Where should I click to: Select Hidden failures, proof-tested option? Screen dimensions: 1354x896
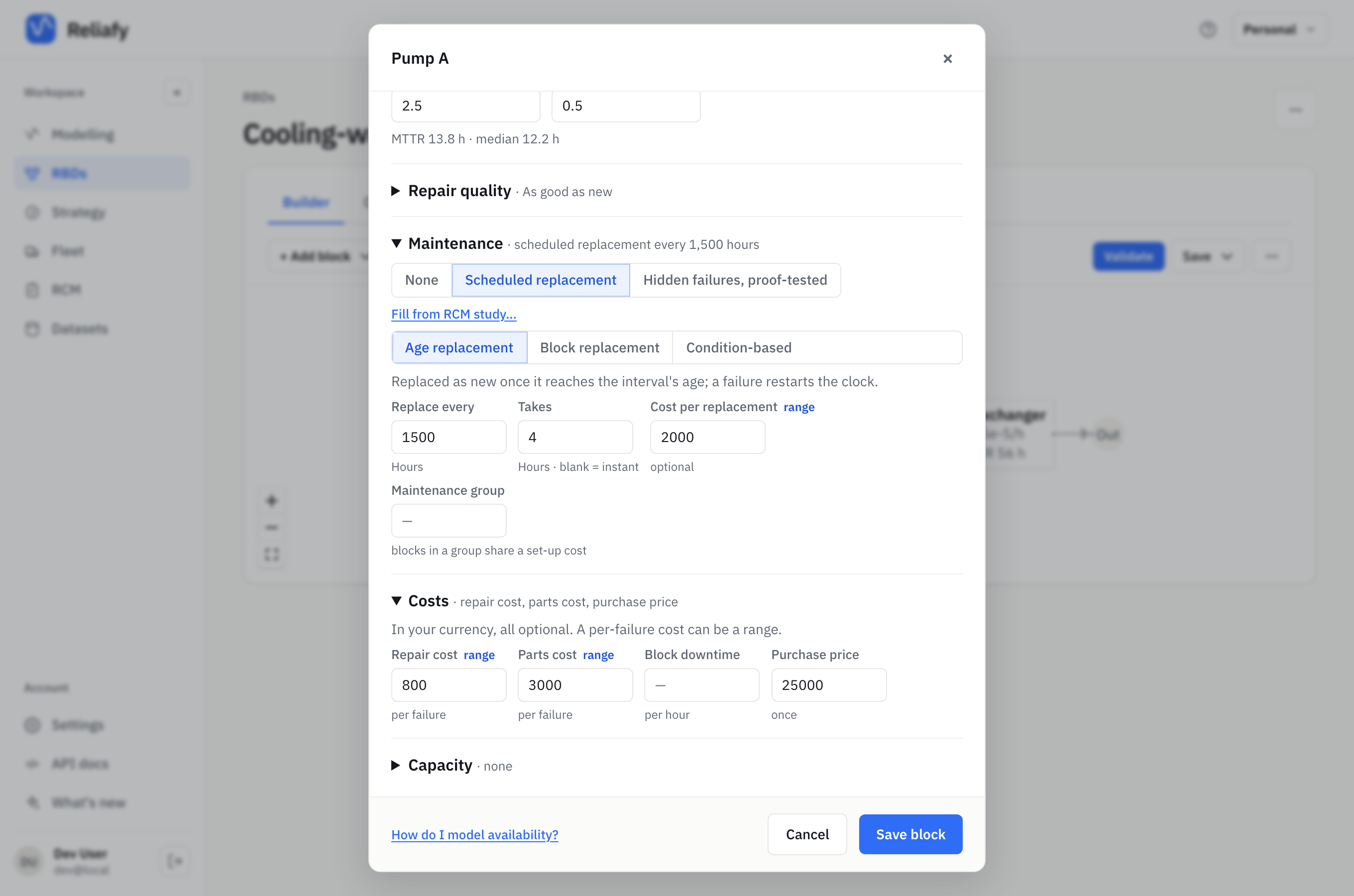coord(735,280)
